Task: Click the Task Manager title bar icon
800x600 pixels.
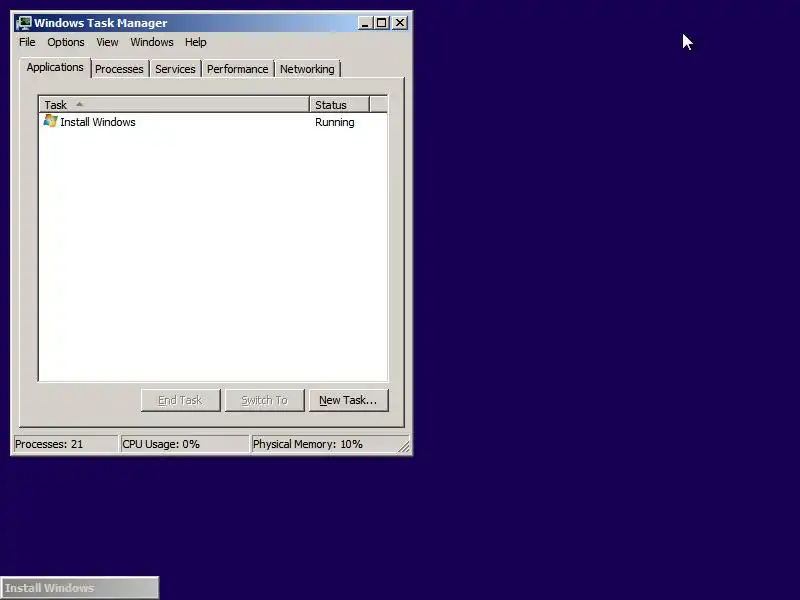Action: [x=23, y=23]
